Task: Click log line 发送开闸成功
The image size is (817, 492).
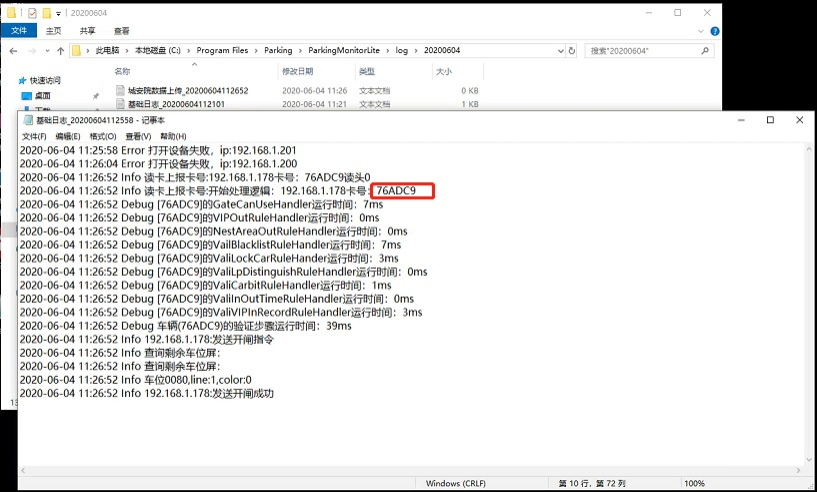Action: (x=146, y=393)
